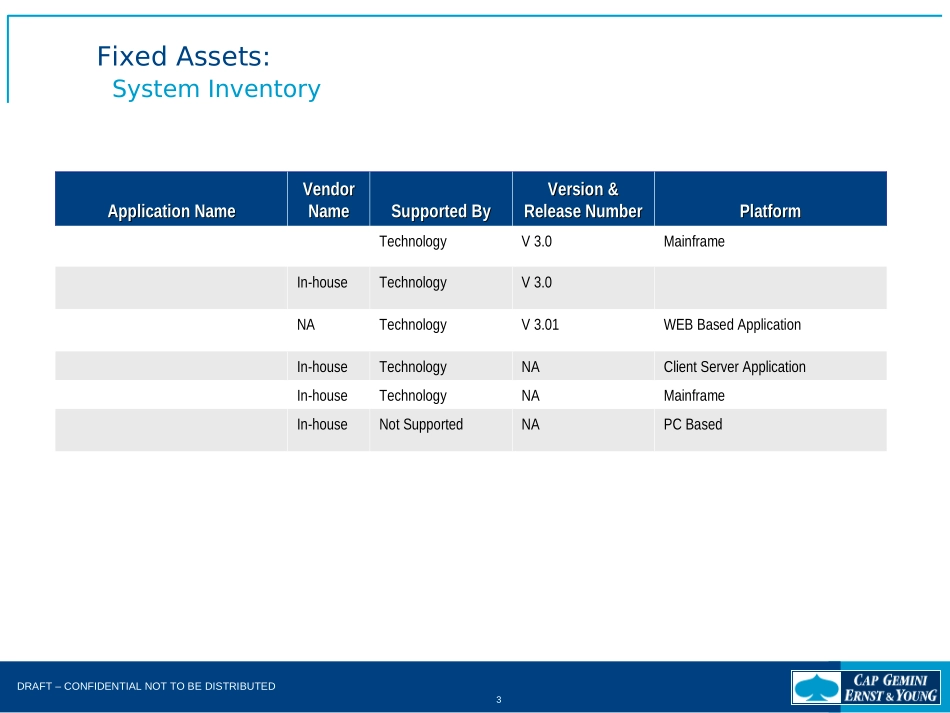This screenshot has width=950, height=713.
Task: Select 'V 3.0' in the row without a vendor
Action: (537, 241)
